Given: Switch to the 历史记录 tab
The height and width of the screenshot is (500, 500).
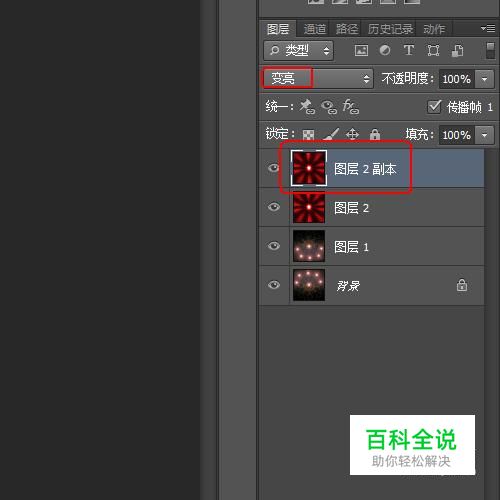Looking at the screenshot, I should 391,29.
